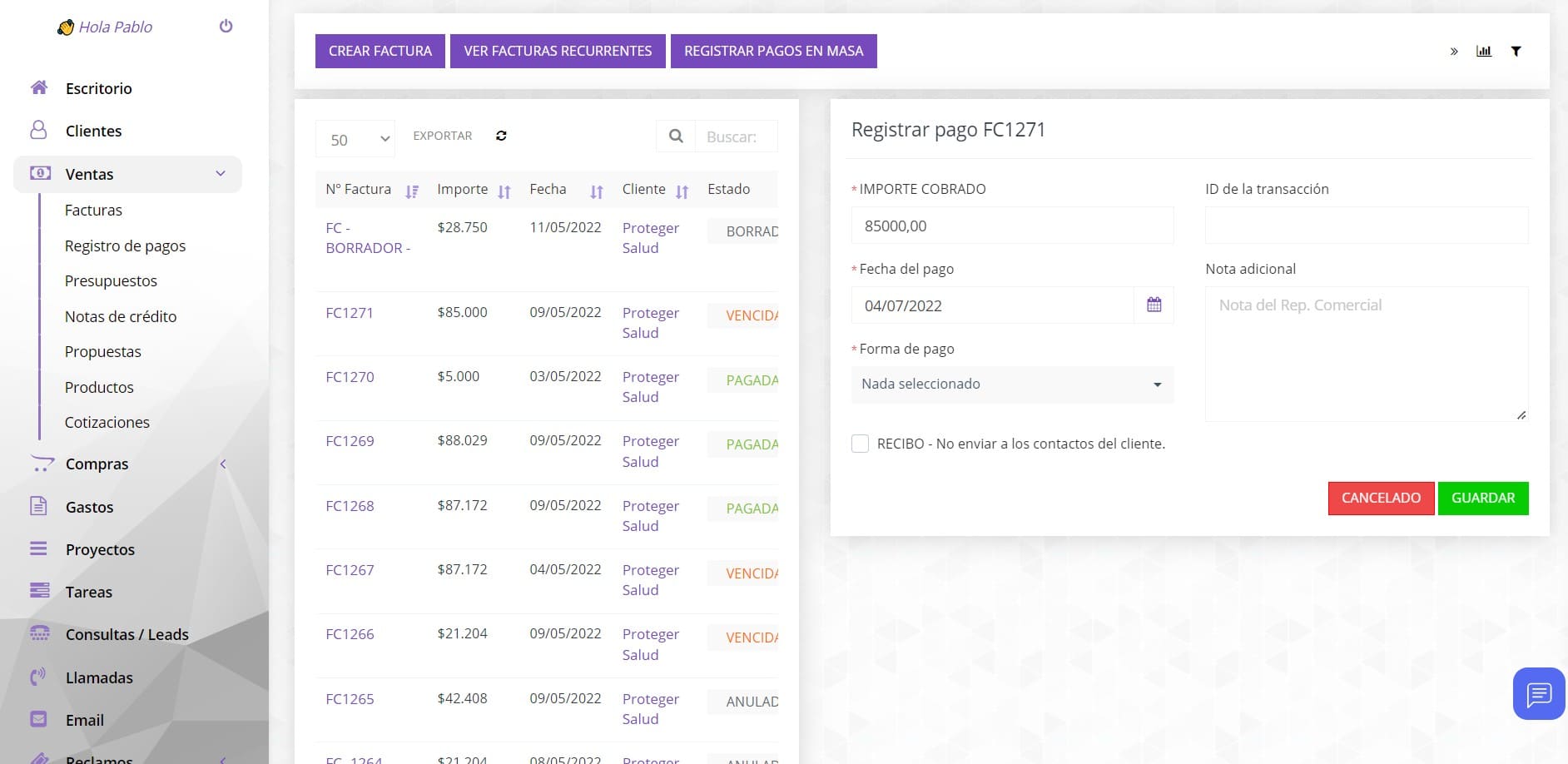Click the refresh table icon
Viewport: 1568px width, 764px height.
tap(501, 136)
